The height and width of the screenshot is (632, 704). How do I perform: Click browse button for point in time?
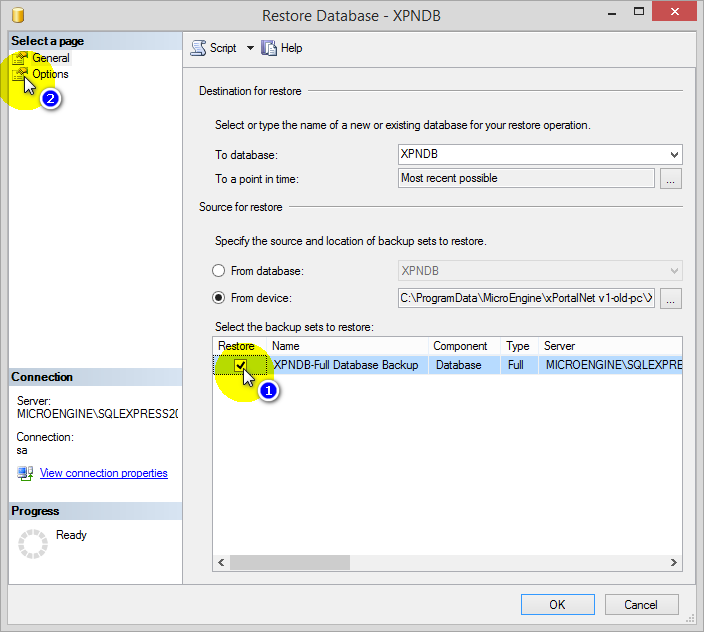(671, 179)
